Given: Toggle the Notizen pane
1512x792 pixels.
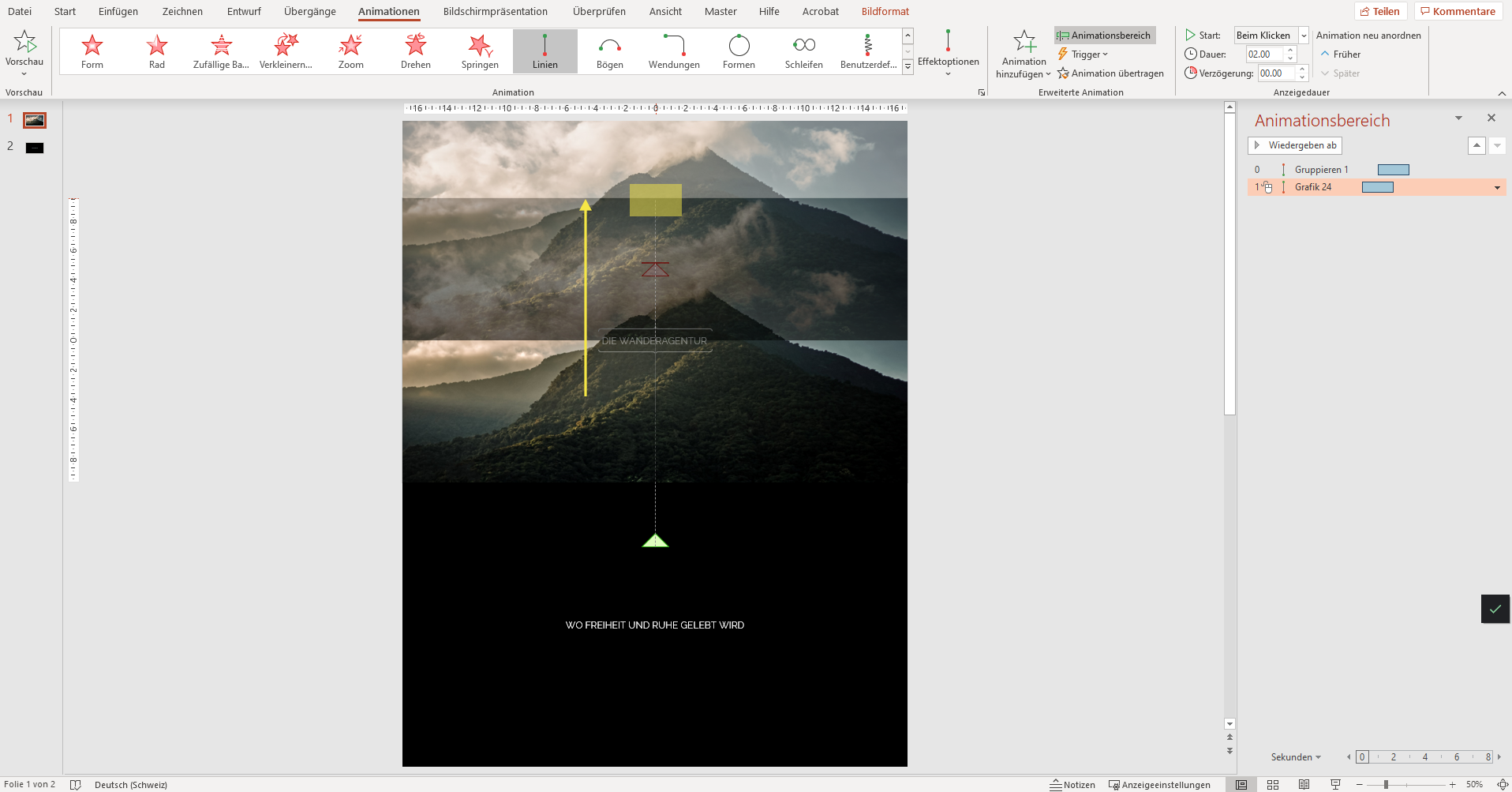Looking at the screenshot, I should [x=1073, y=784].
